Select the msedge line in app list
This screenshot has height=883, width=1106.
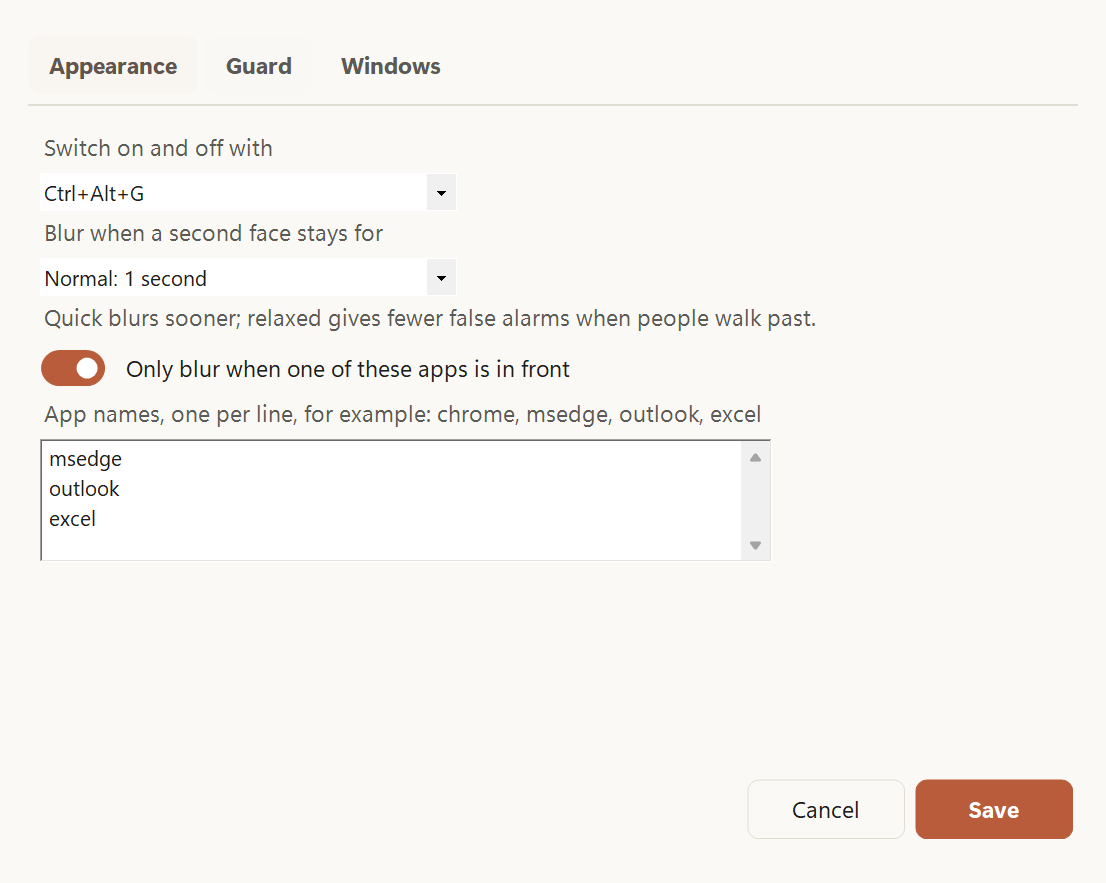tap(85, 458)
